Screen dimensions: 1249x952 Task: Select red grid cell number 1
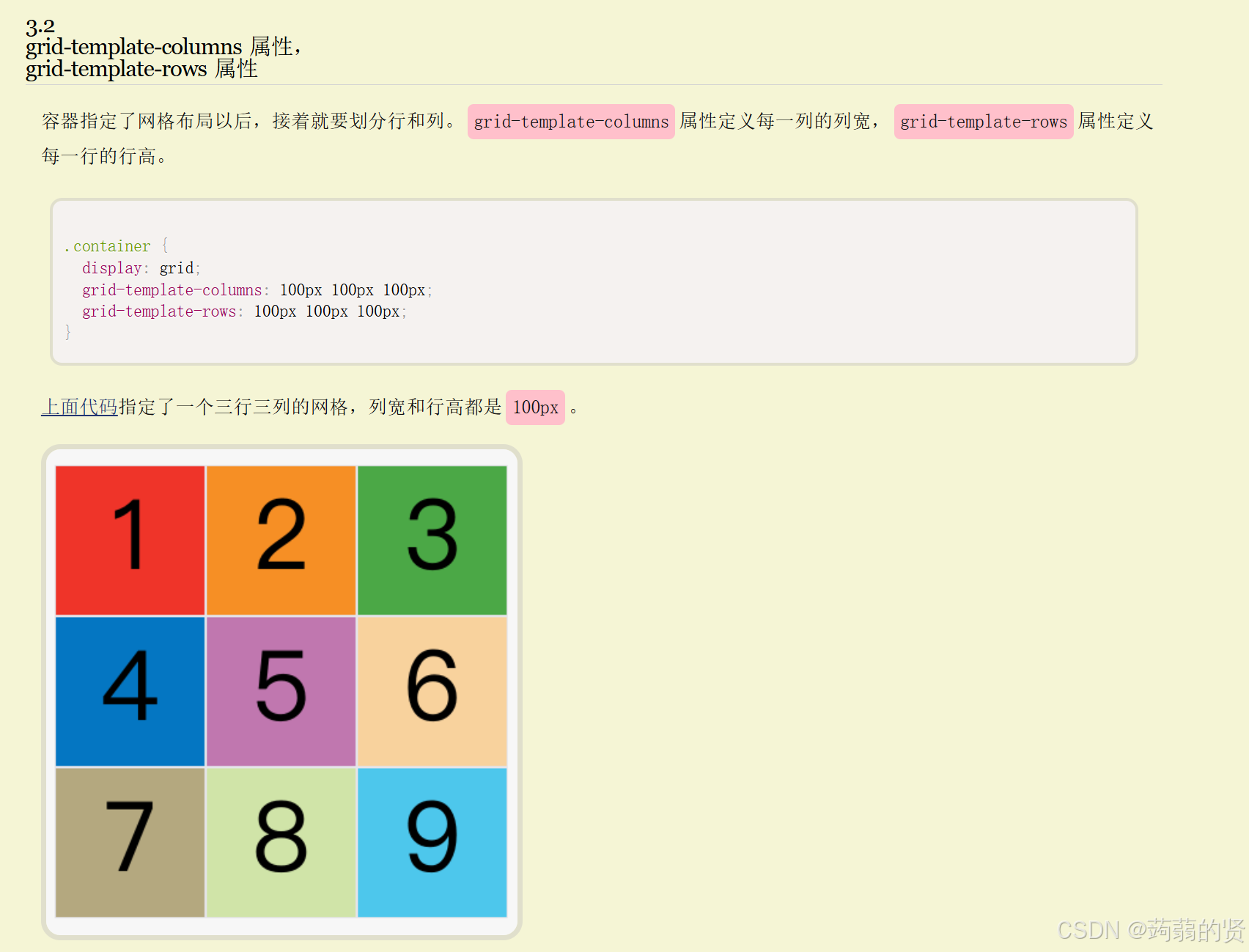(x=130, y=540)
